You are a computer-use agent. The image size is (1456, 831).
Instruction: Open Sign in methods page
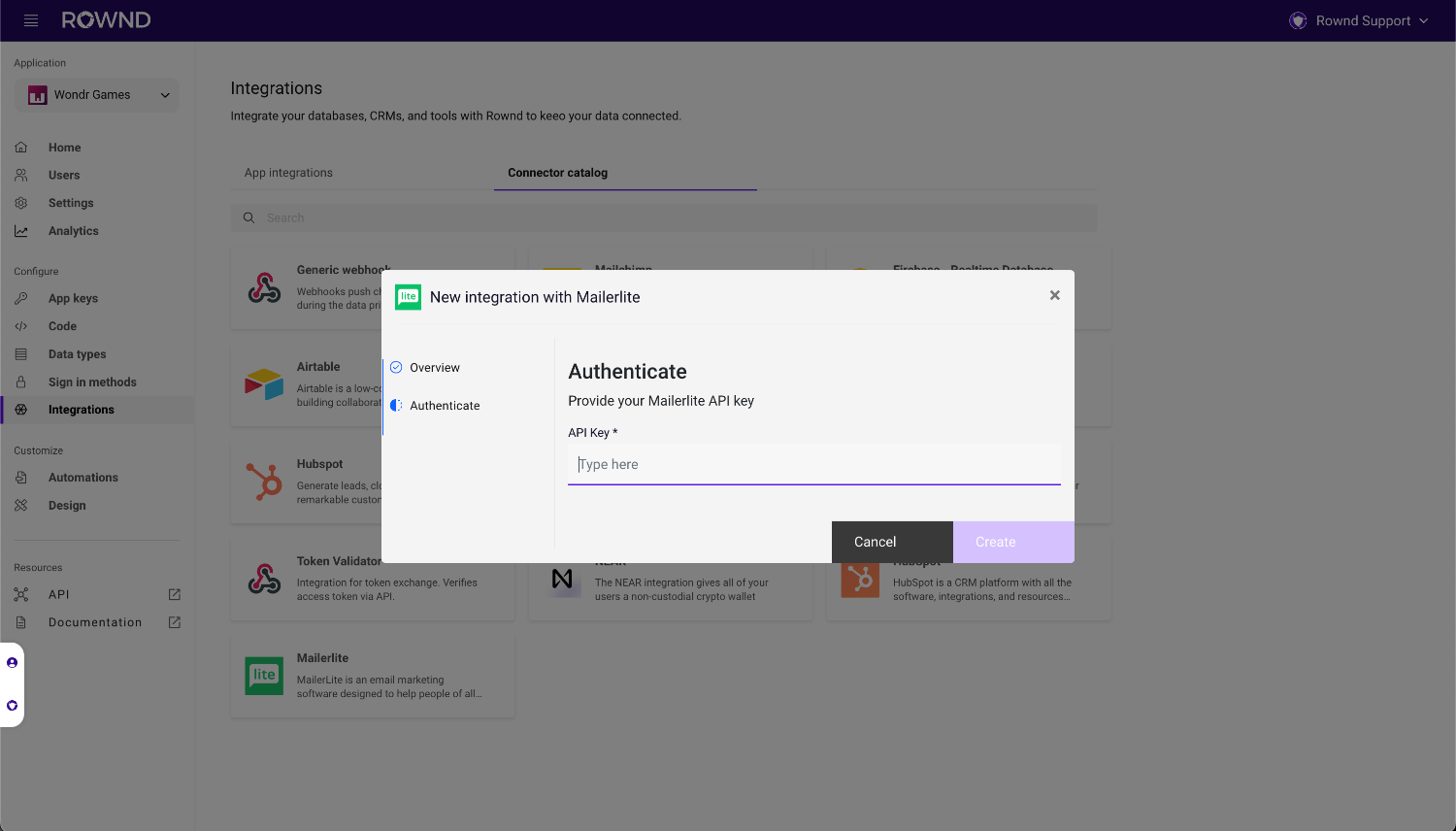click(92, 382)
